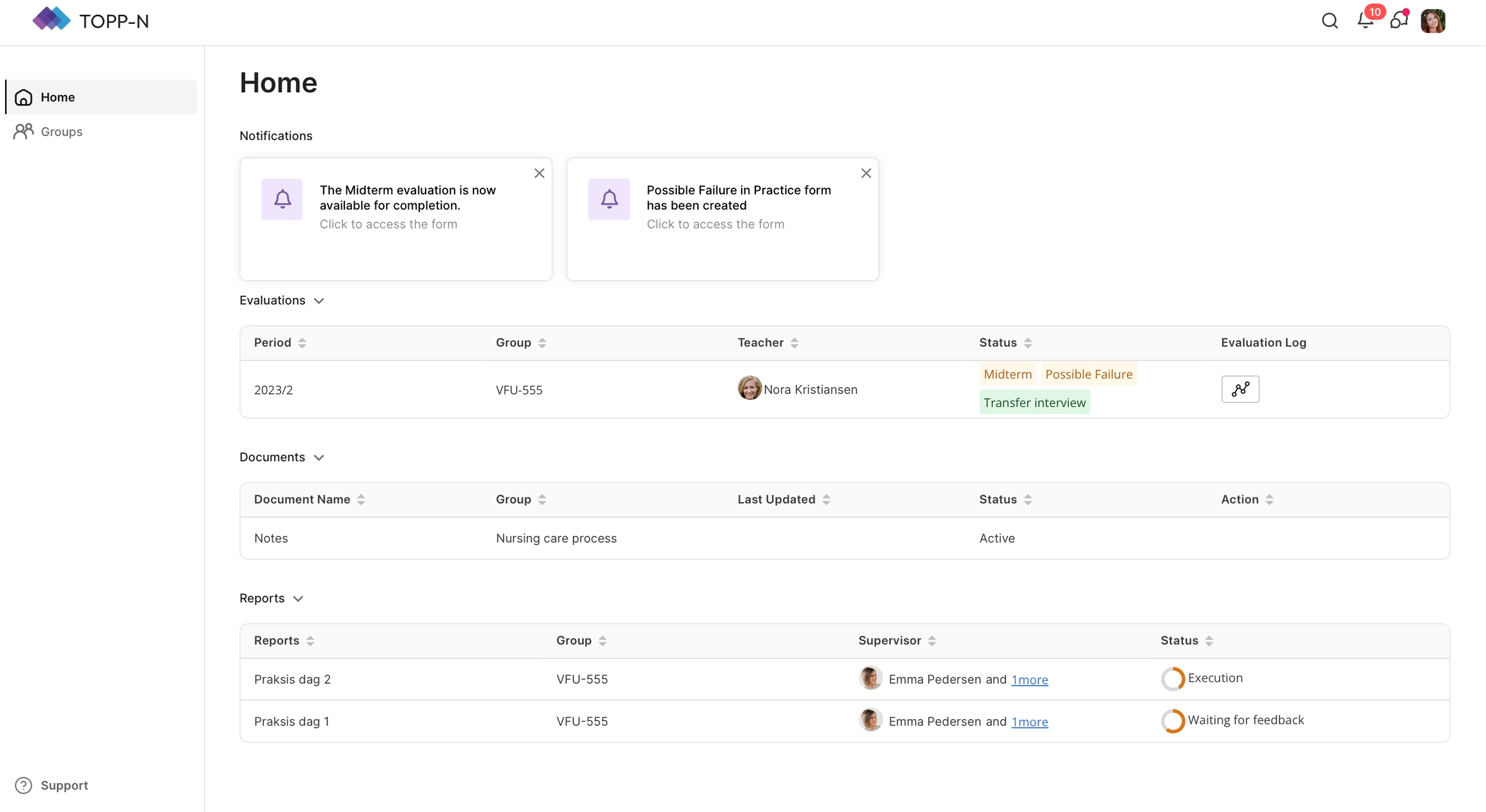Open the search icon in header

[x=1329, y=21]
